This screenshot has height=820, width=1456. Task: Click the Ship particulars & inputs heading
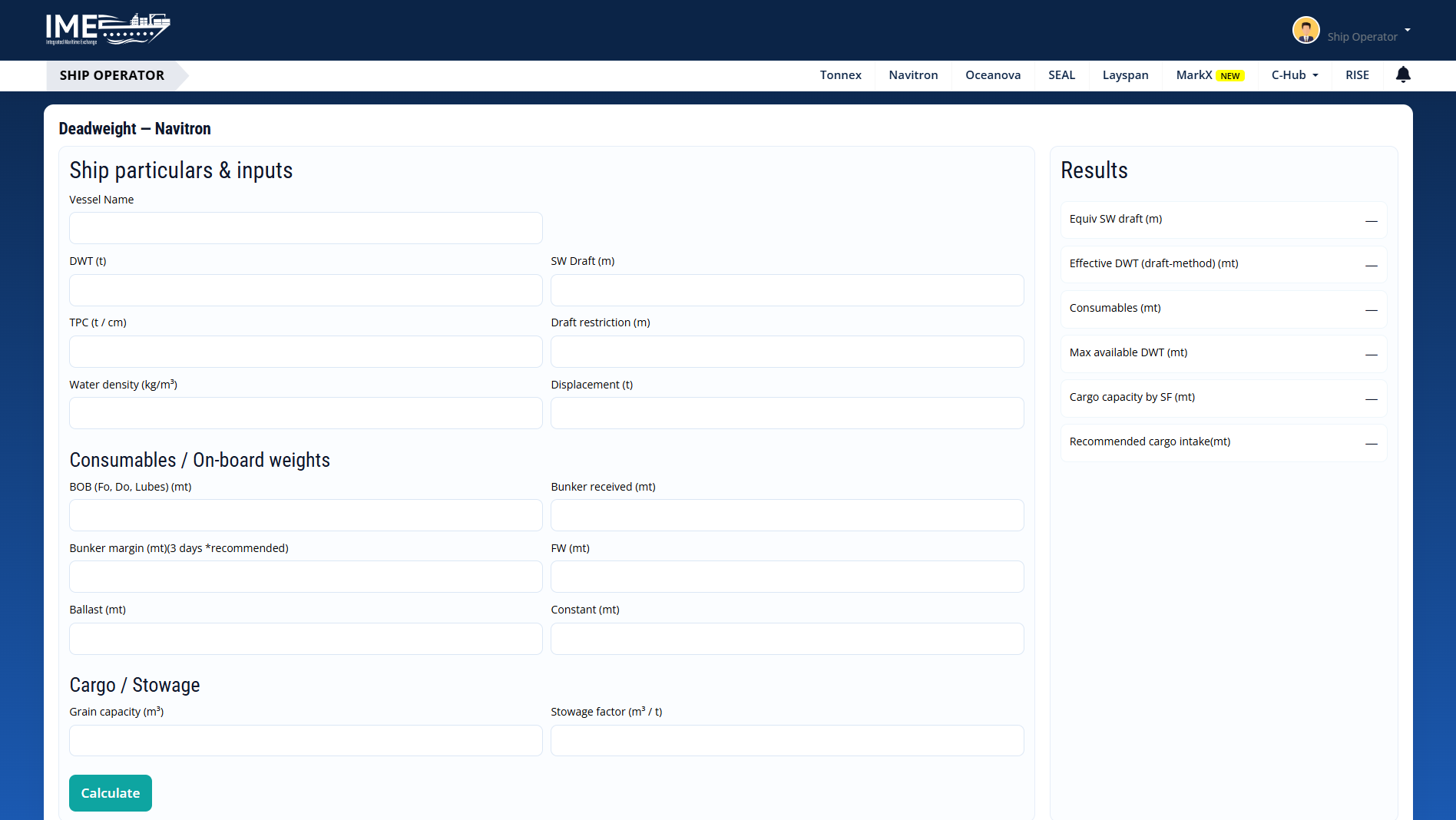181,170
